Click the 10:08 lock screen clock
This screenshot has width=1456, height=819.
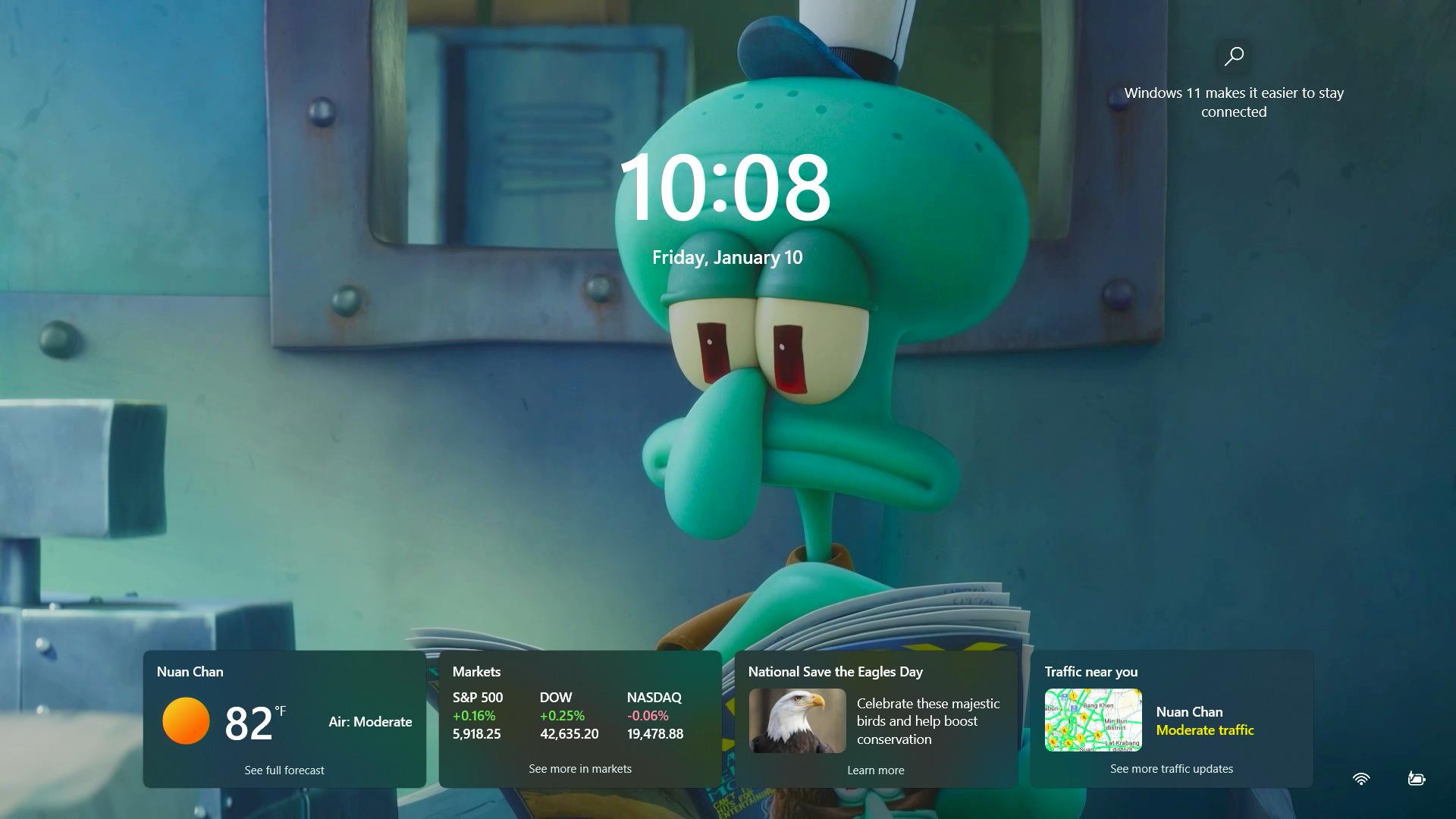pyautogui.click(x=726, y=187)
